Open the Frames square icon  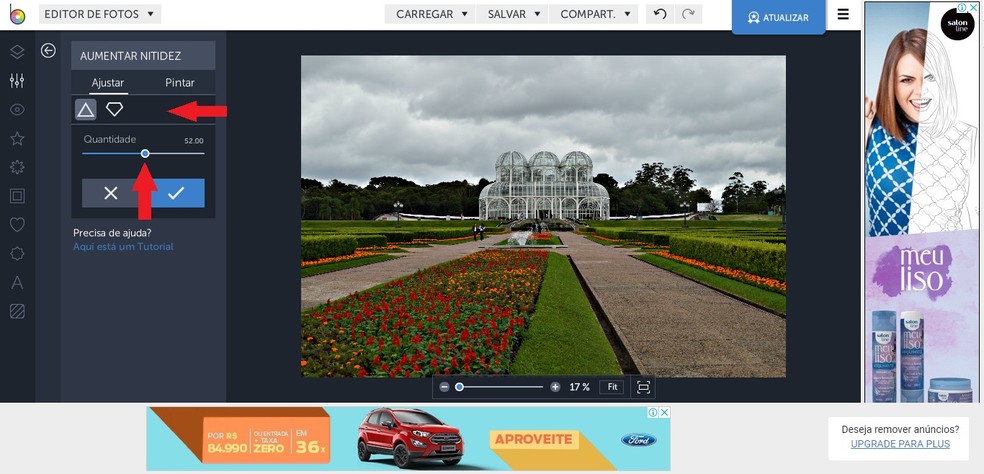[x=18, y=196]
